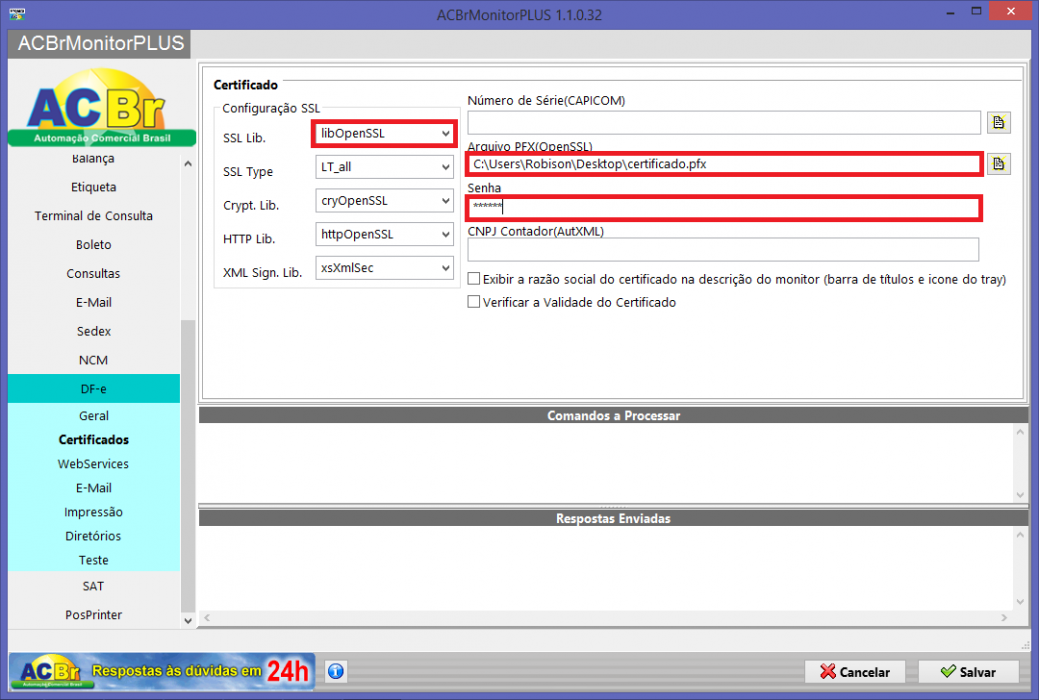Select the Sedex menu item
This screenshot has width=1039, height=700.
pyautogui.click(x=93, y=331)
